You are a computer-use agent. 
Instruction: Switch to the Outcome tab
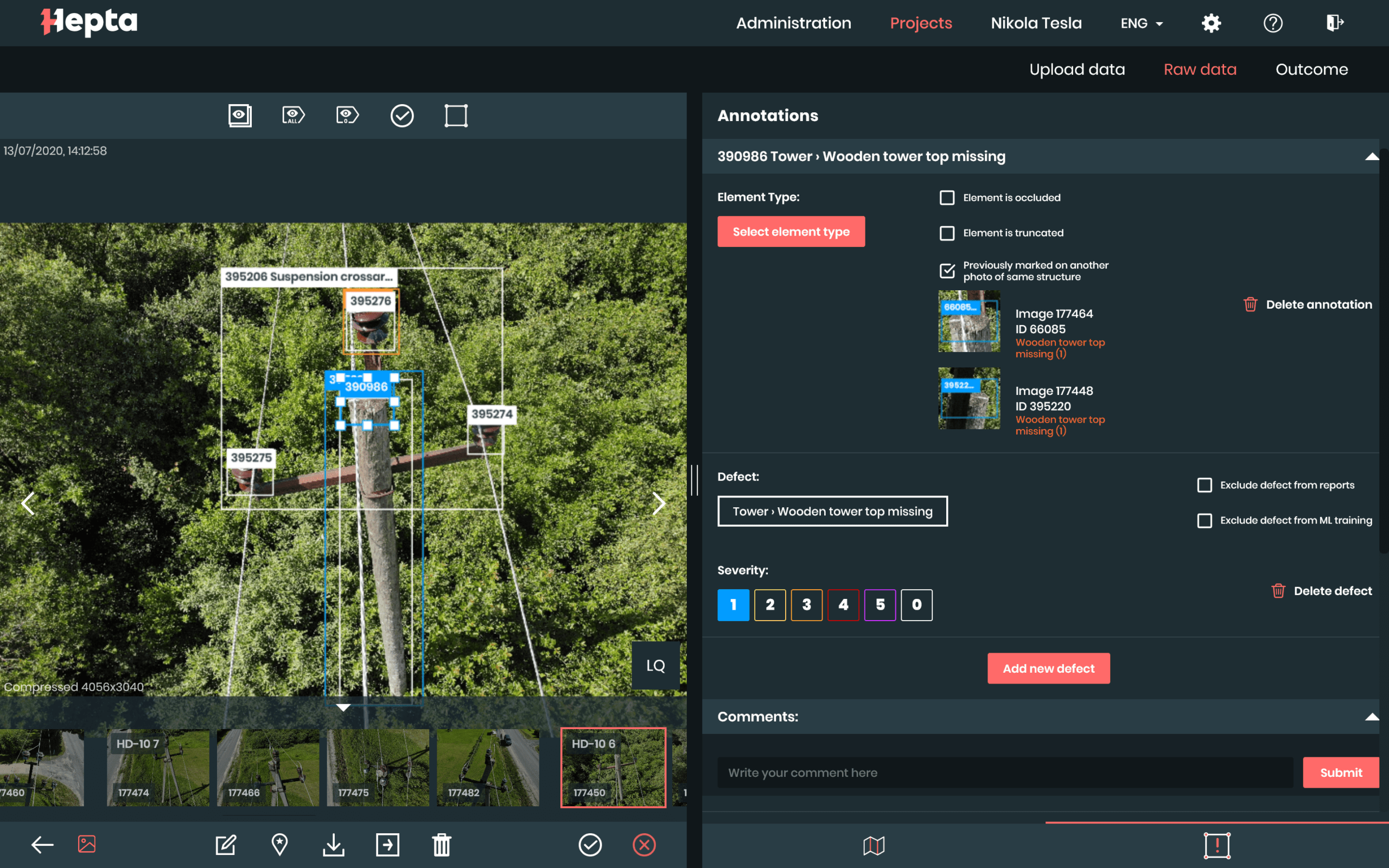(1311, 69)
